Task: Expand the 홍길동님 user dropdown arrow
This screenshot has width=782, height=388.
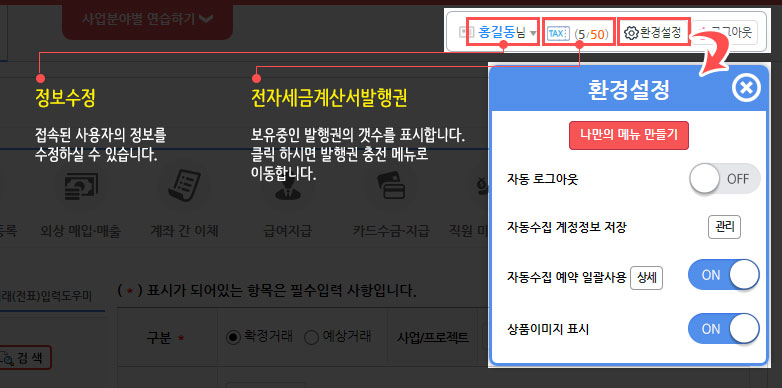Action: pos(533,34)
